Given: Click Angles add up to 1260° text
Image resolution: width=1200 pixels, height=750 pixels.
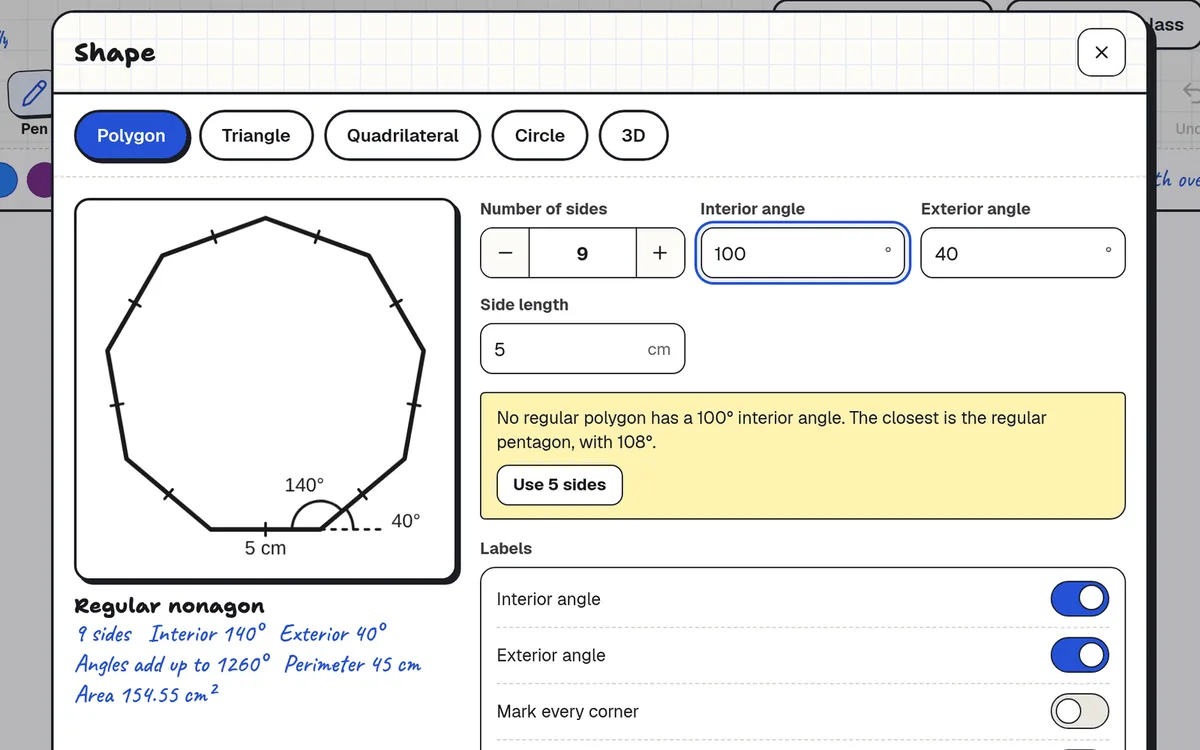Looking at the screenshot, I should point(173,664).
